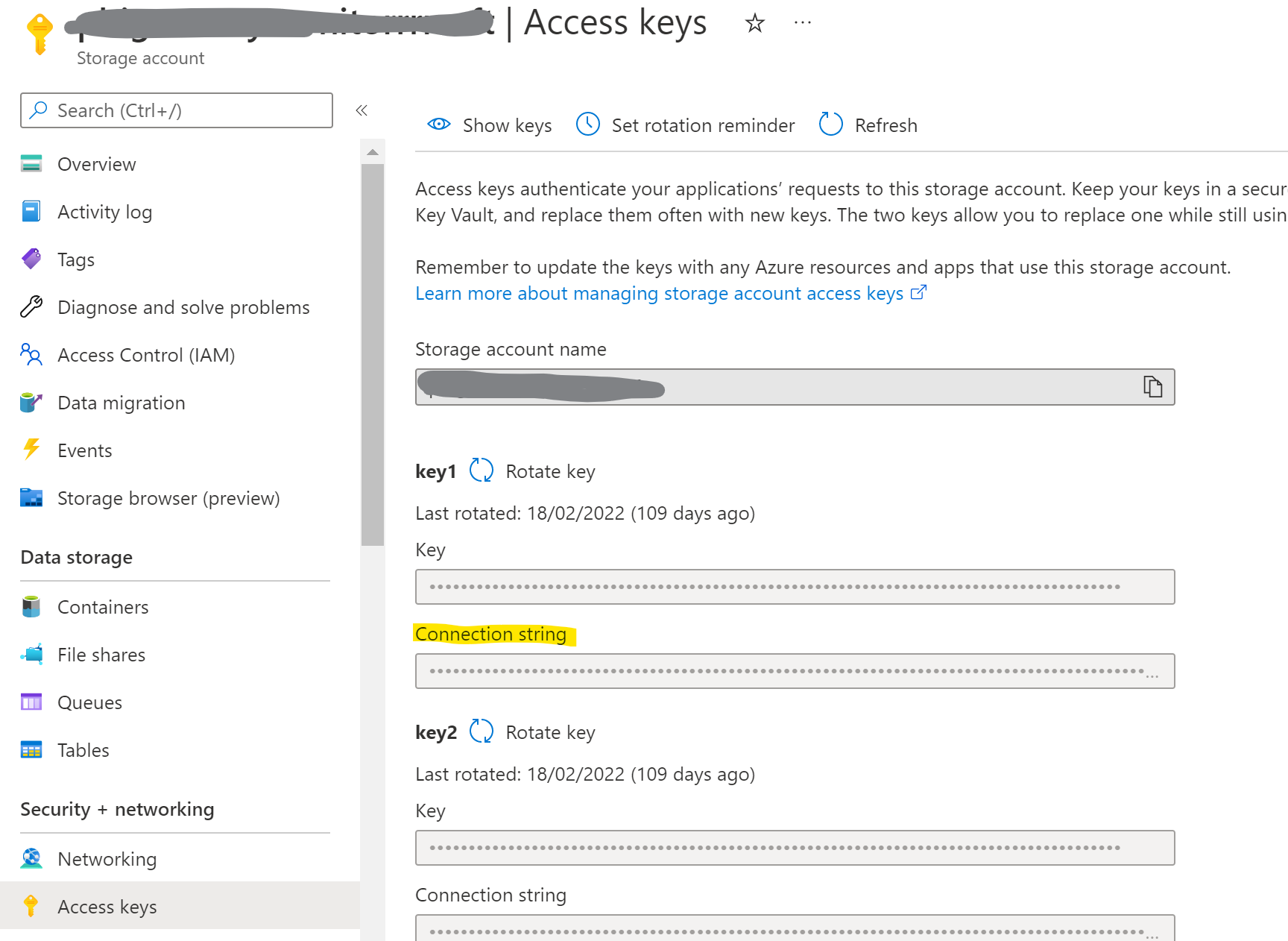This screenshot has height=941, width=1288.
Task: Click the Data migration icon
Action: pos(31,403)
